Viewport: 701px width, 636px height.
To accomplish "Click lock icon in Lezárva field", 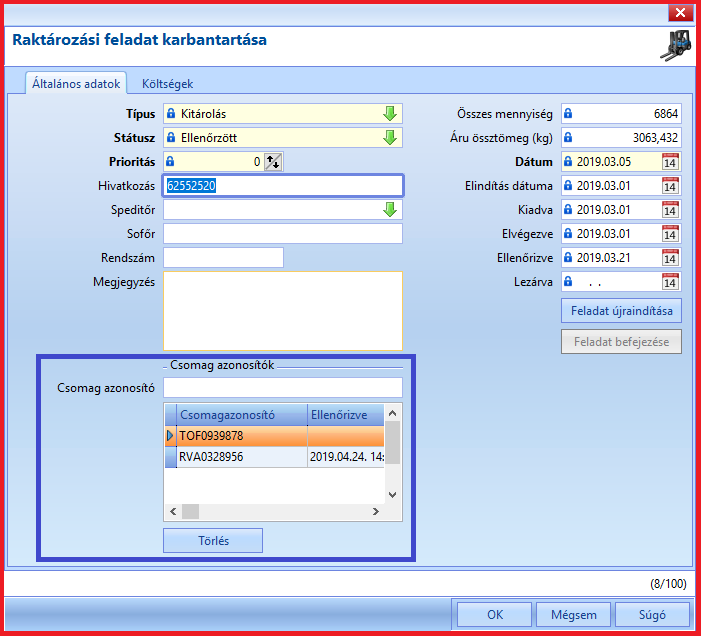I will [568, 282].
